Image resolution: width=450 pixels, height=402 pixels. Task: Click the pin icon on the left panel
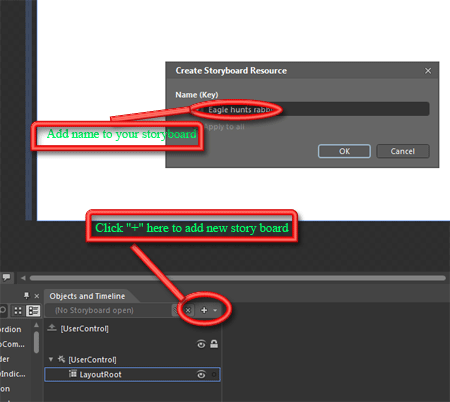pos(27,296)
